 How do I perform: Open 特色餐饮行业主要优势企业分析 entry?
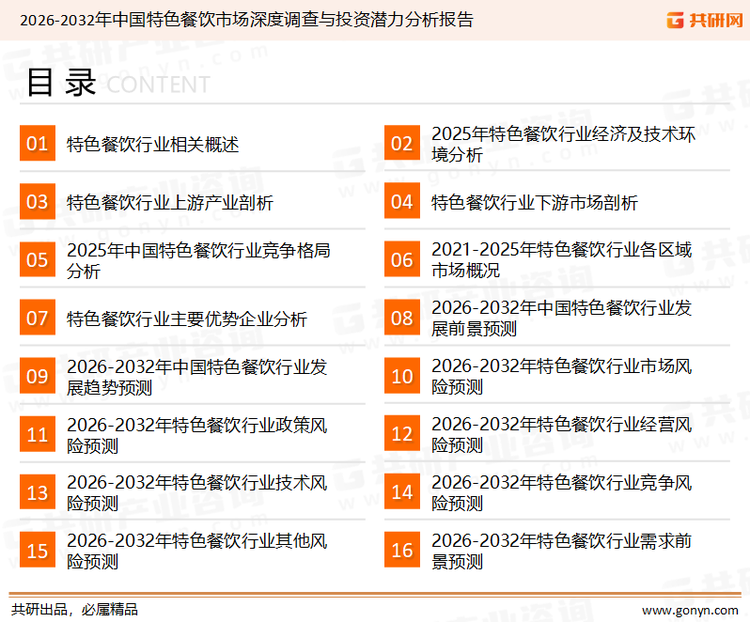click(187, 319)
